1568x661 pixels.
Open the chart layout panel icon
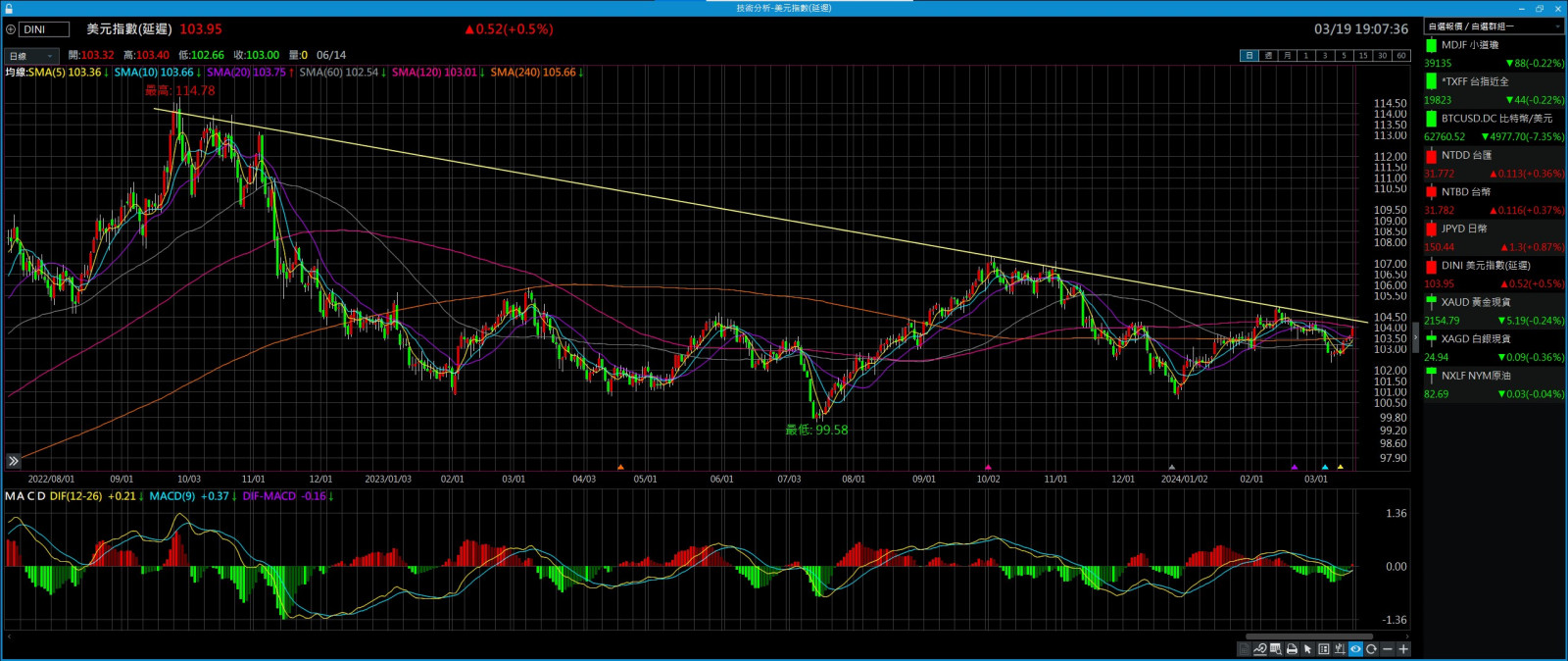1324,649
